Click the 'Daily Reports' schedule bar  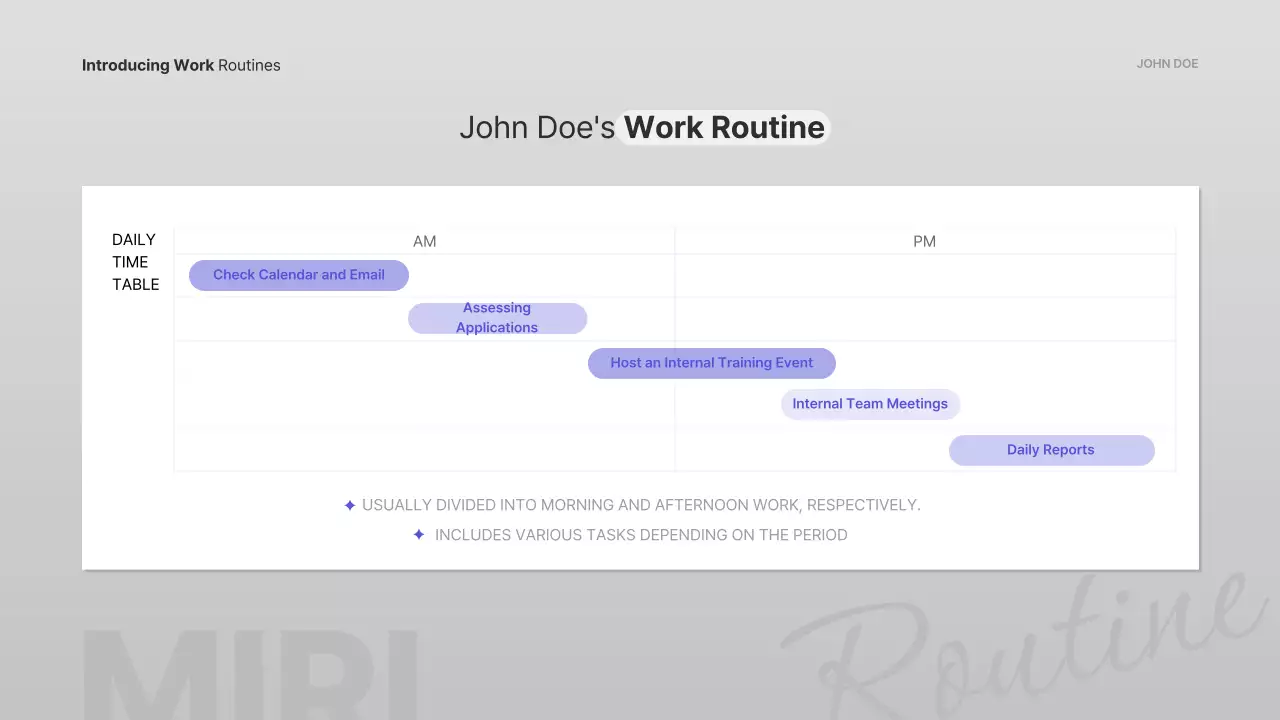pos(1051,450)
